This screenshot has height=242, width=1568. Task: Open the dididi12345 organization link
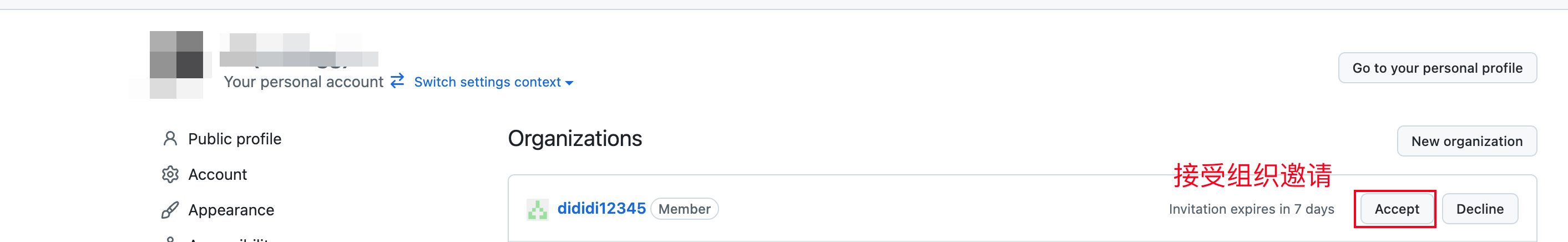coord(601,209)
